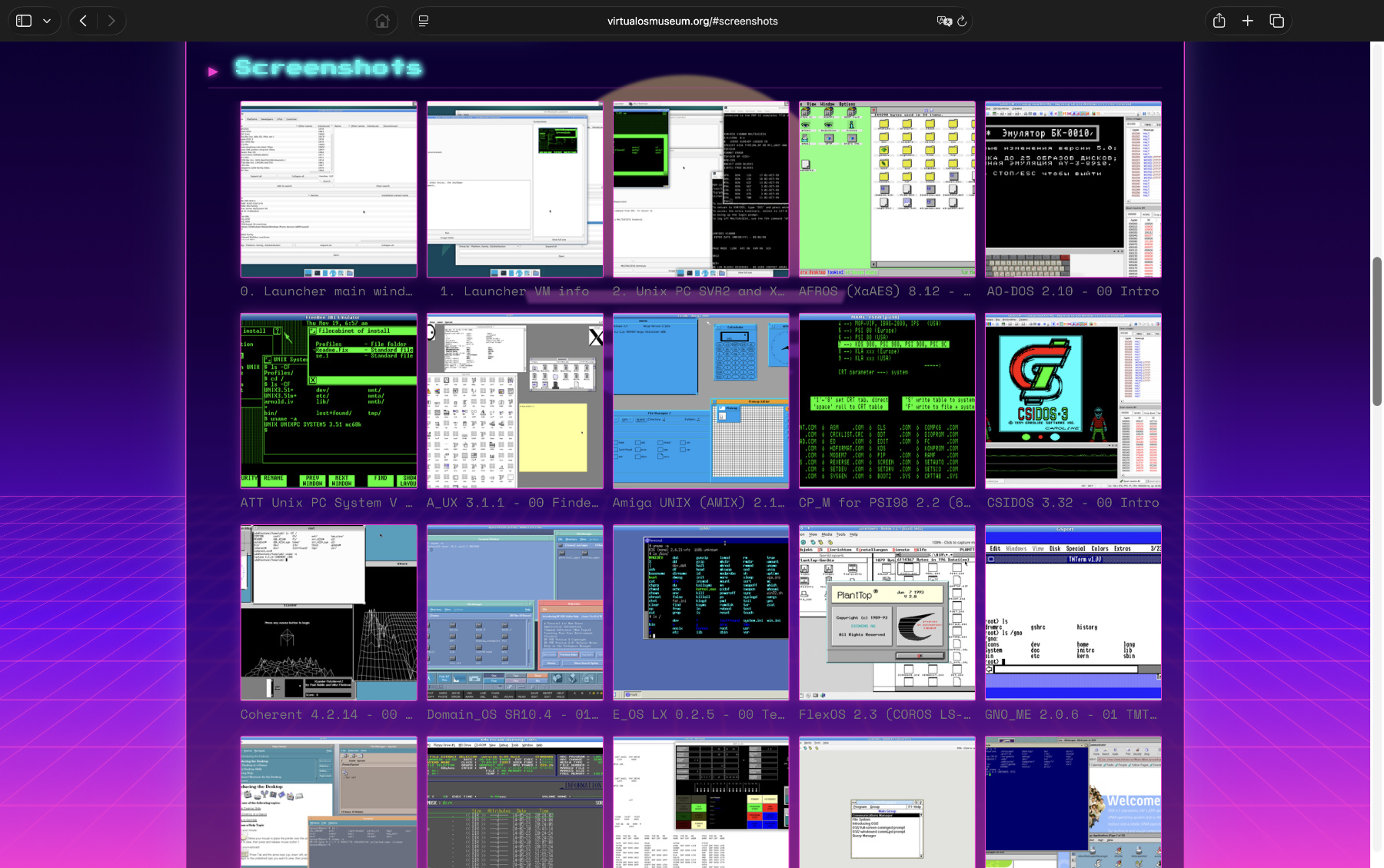Click the caption '0. Launcher main wind…'
The width and height of the screenshot is (1384, 868).
click(327, 291)
